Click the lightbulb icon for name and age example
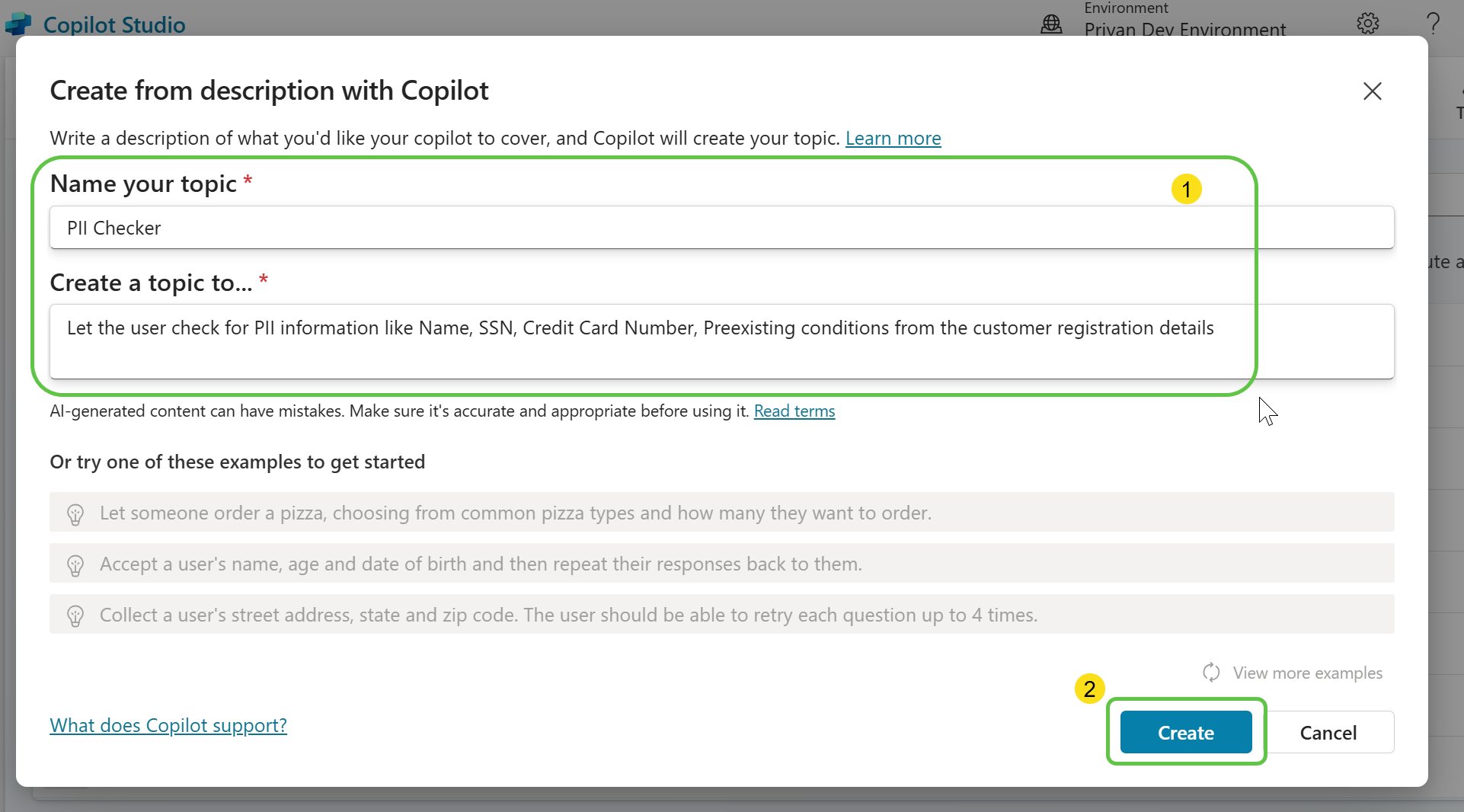Image resolution: width=1464 pixels, height=812 pixels. pos(75,565)
